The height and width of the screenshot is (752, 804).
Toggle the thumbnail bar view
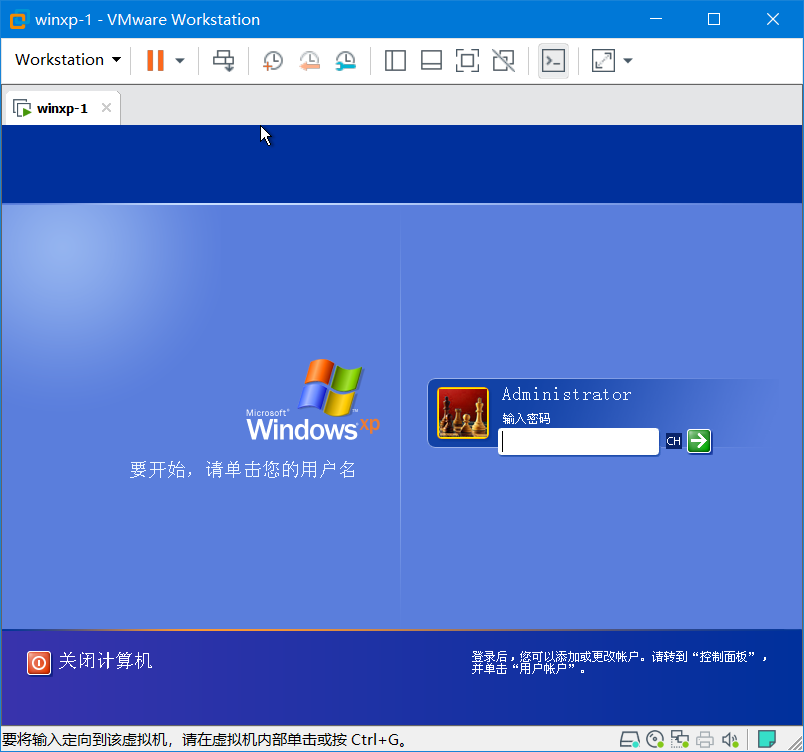(431, 60)
